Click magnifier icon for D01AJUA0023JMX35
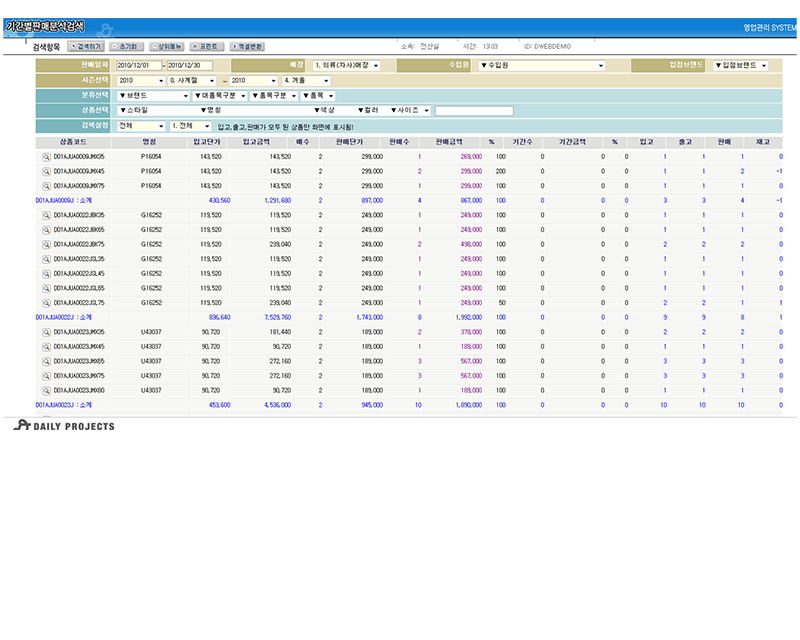800x640 pixels. 46,332
